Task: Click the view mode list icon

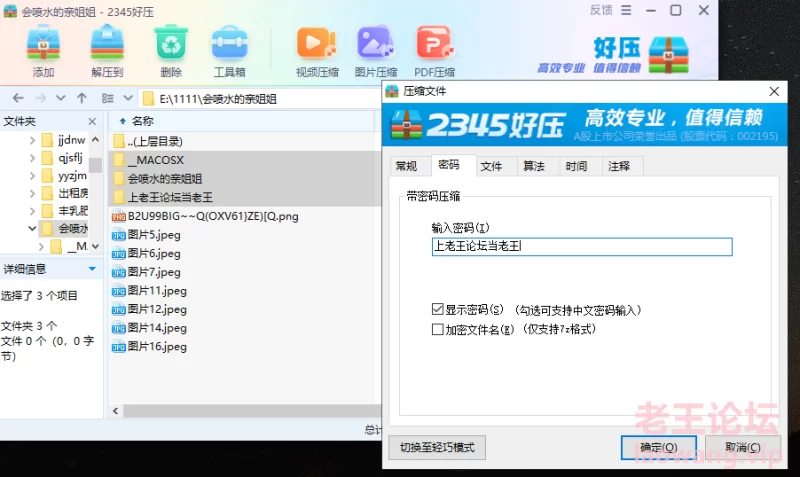Action: tap(107, 98)
